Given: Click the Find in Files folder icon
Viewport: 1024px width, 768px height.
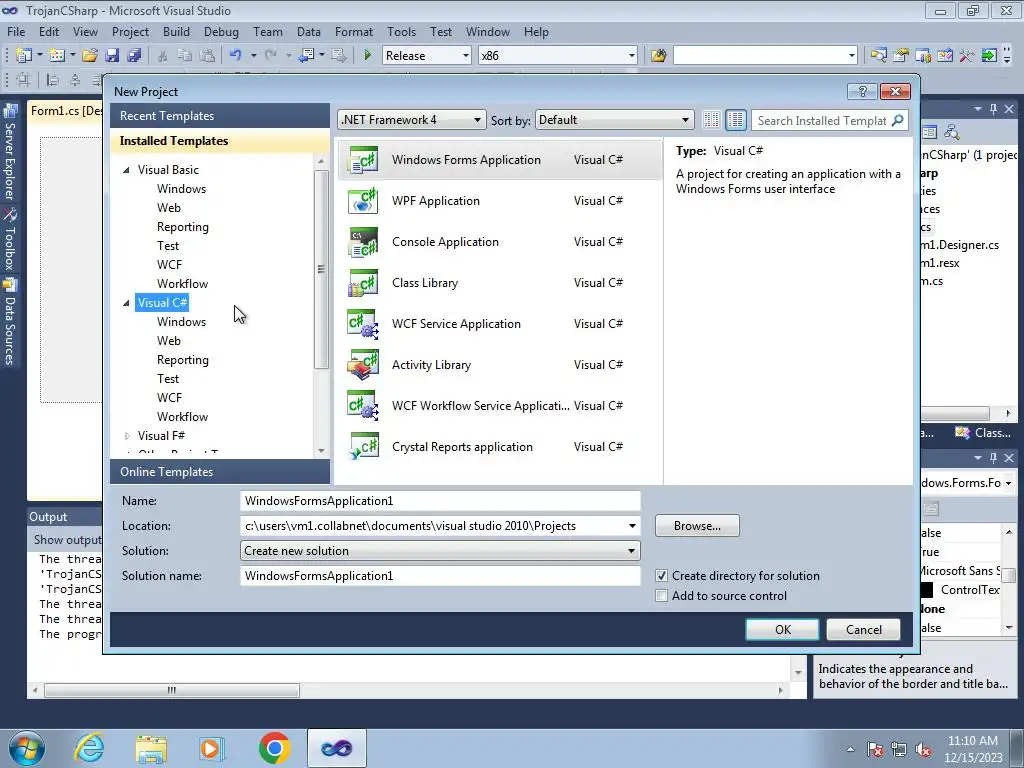Looking at the screenshot, I should pos(658,56).
